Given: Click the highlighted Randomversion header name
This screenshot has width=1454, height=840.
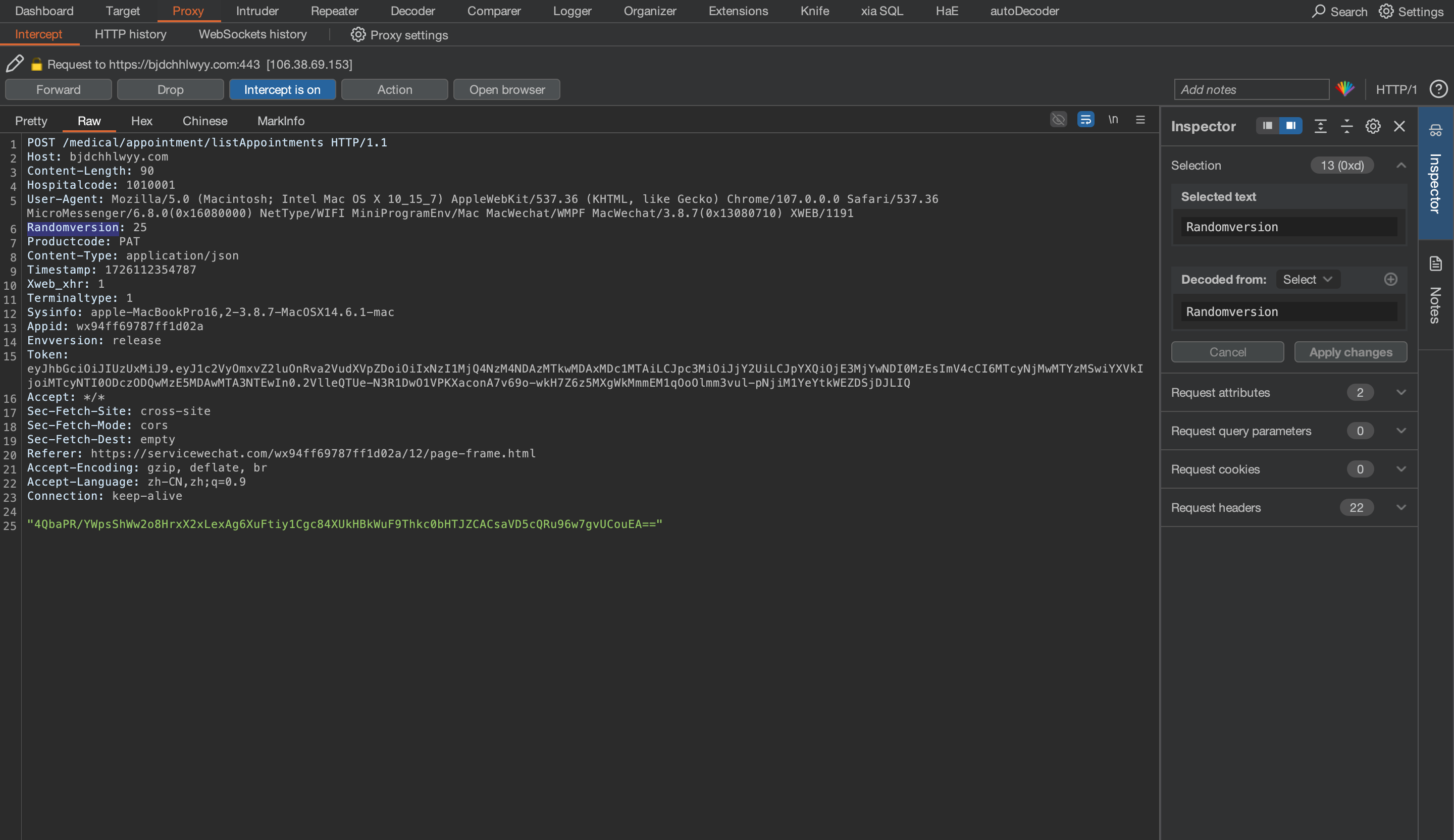Looking at the screenshot, I should 73,227.
